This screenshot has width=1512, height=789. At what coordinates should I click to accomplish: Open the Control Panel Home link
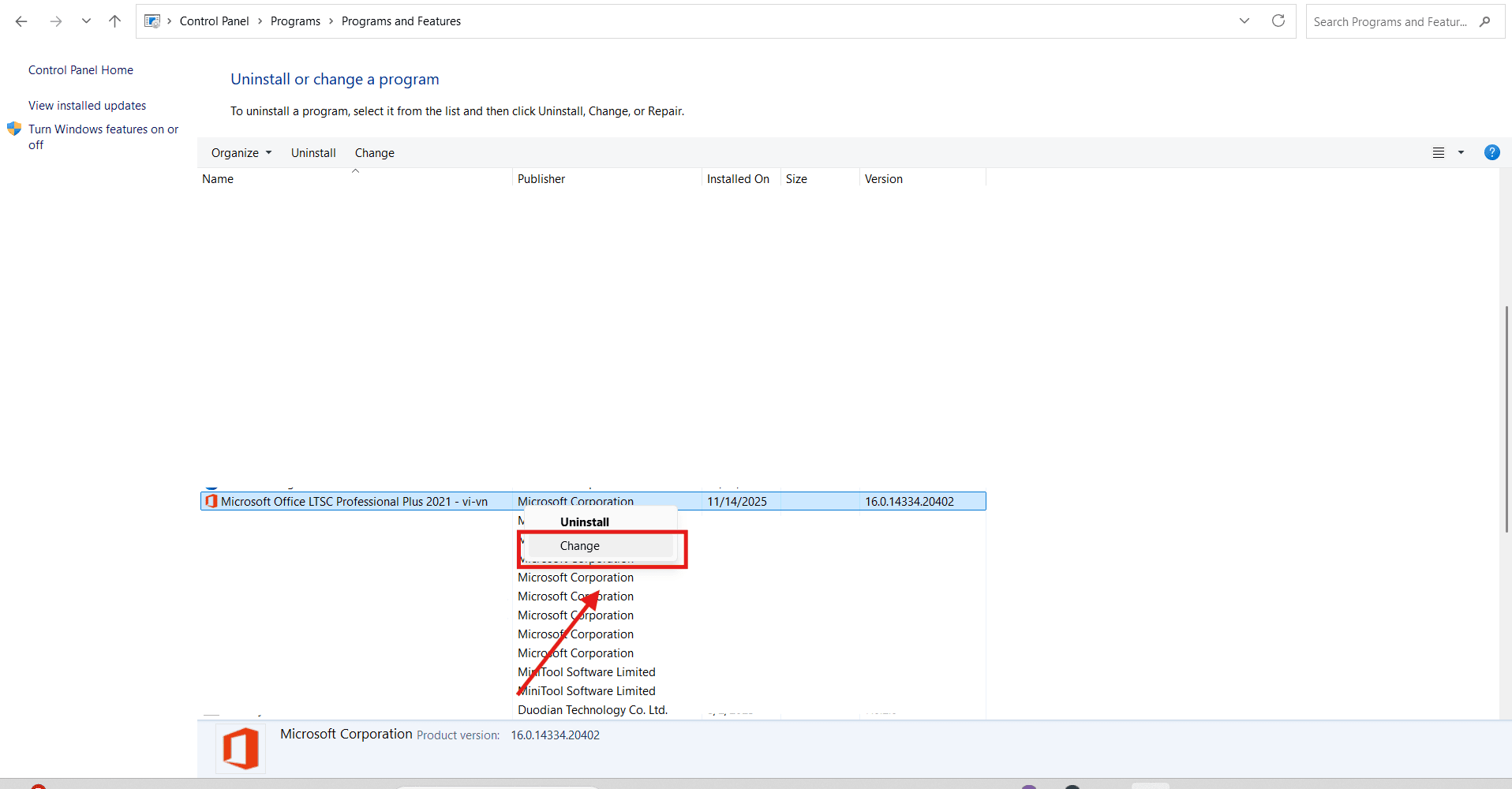point(80,70)
